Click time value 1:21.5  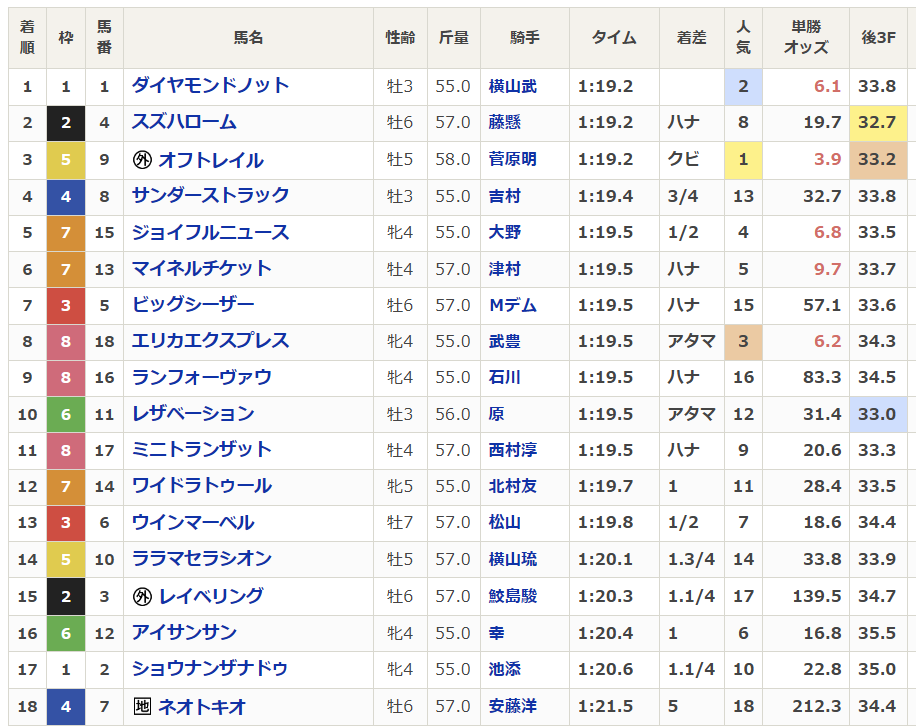tap(605, 706)
